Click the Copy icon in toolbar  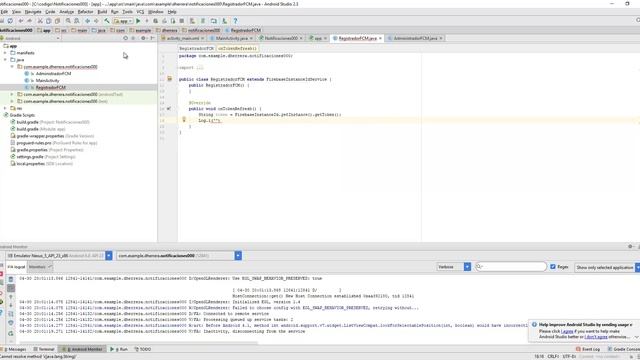point(49,21)
